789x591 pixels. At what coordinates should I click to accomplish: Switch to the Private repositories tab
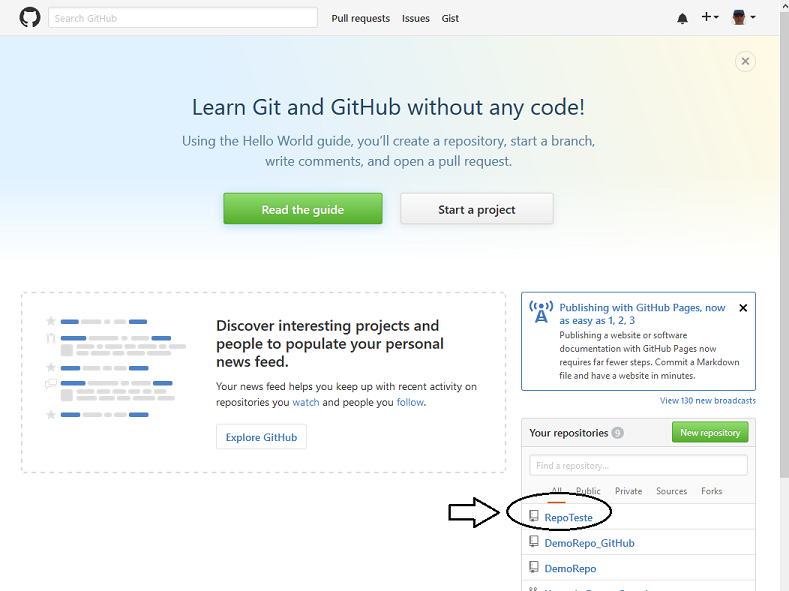628,491
